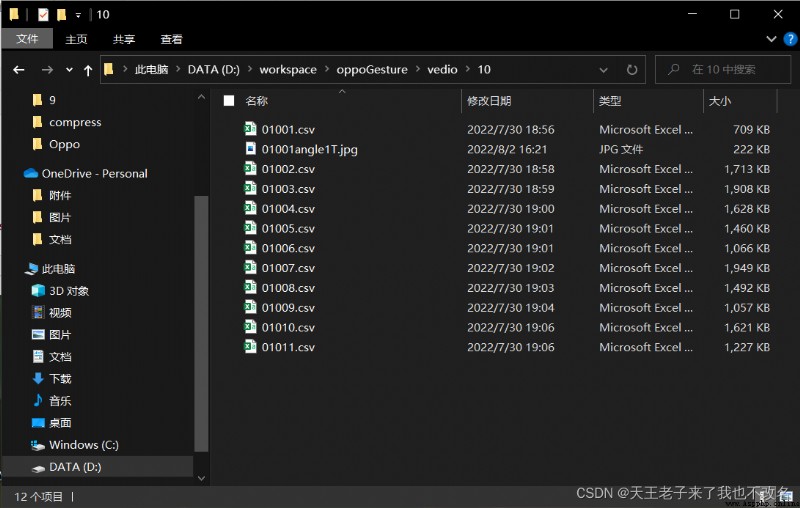800x508 pixels.
Task: Click vedio in the address breadcrumb
Action: point(442,69)
